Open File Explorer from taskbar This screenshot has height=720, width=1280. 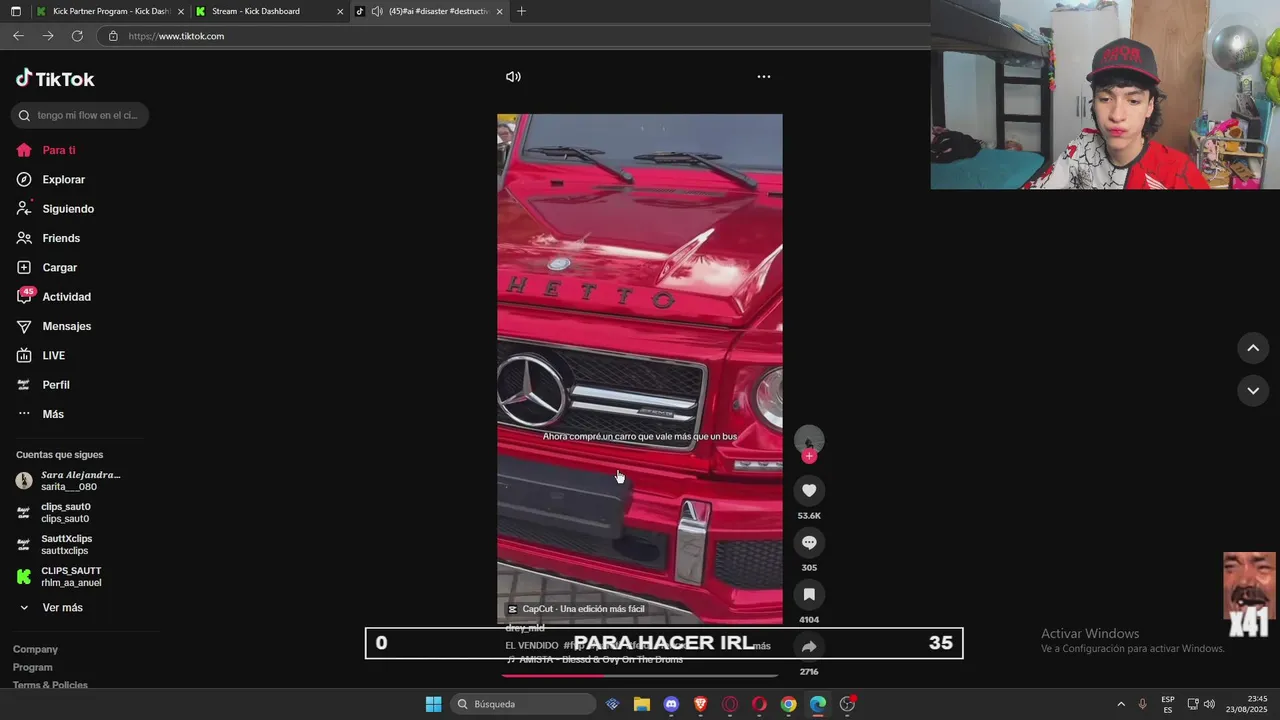(x=642, y=704)
